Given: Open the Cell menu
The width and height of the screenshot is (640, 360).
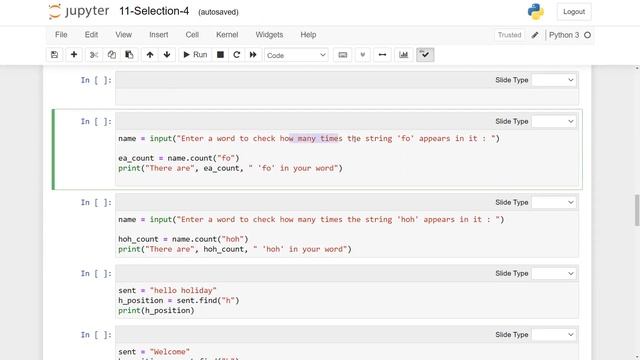Looking at the screenshot, I should coord(192,35).
